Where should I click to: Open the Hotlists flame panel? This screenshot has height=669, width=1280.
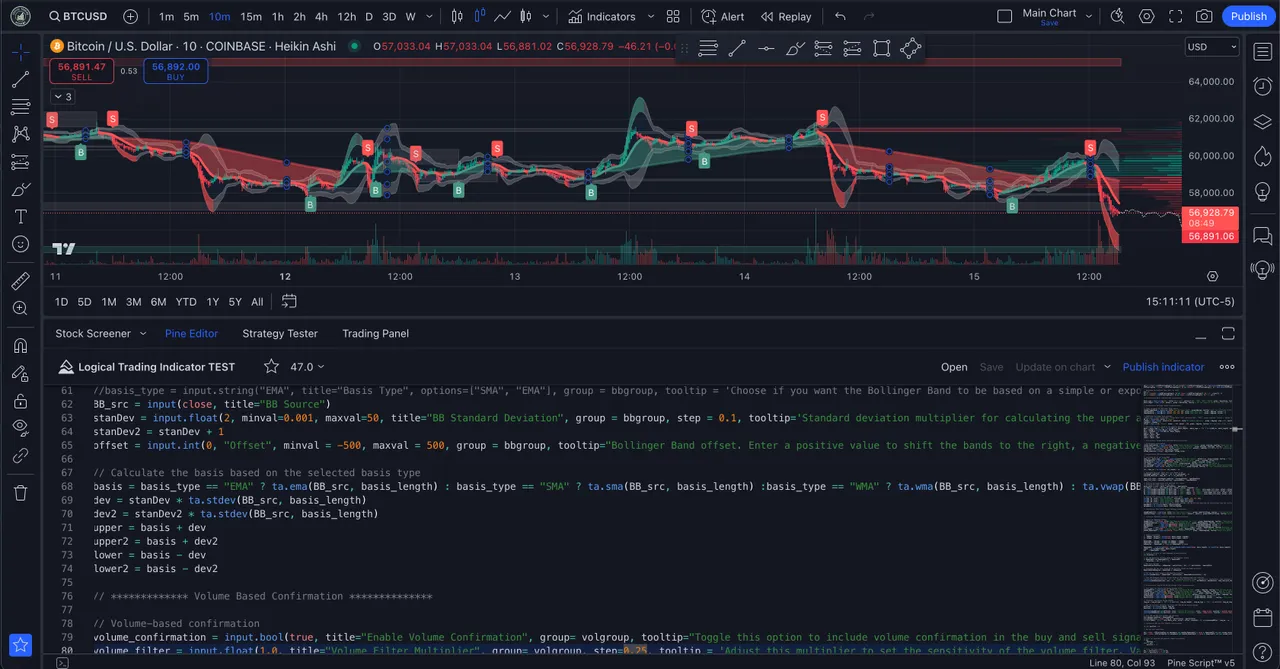point(1262,156)
